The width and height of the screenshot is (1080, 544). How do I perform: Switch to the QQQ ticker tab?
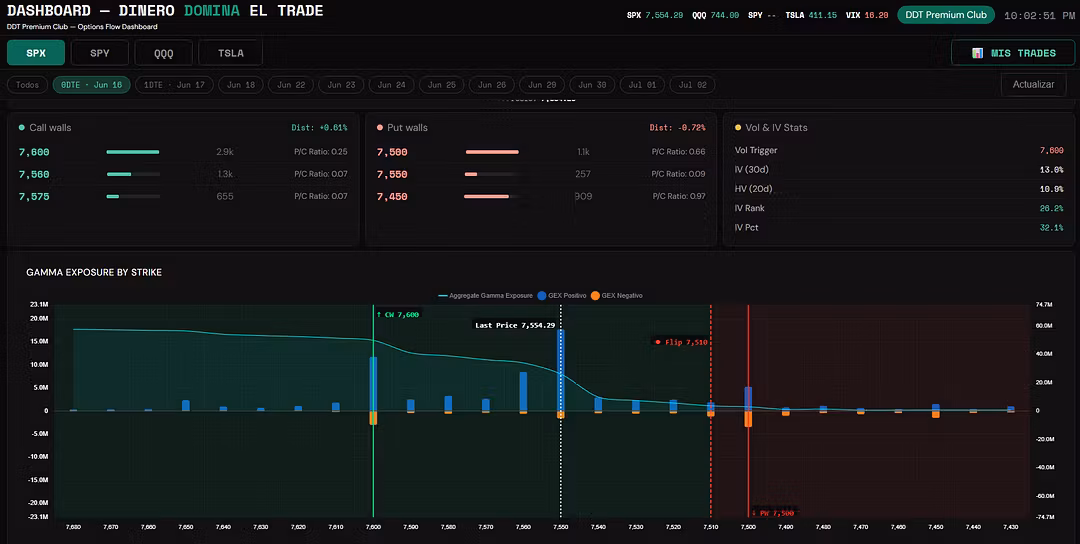point(164,53)
